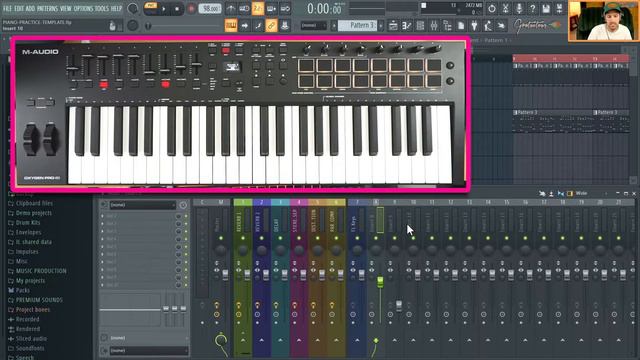Open the EDIT menu
Viewport: 640px width, 360px height.
[19, 8]
